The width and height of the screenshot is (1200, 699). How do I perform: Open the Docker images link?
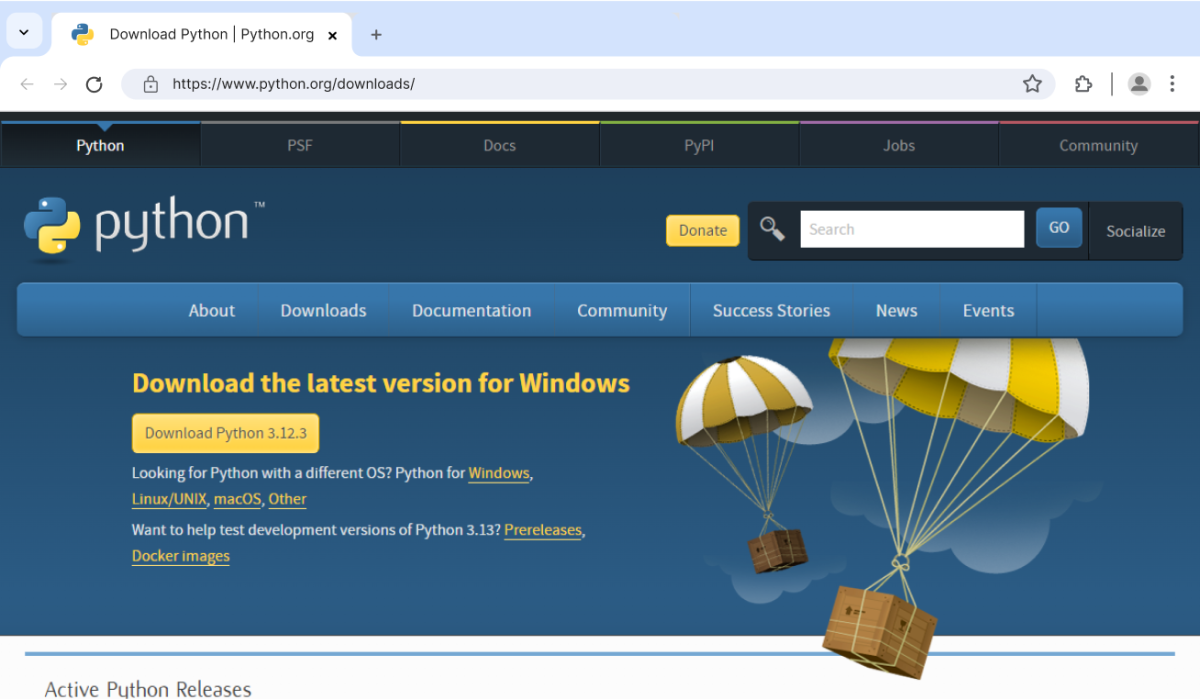click(180, 556)
